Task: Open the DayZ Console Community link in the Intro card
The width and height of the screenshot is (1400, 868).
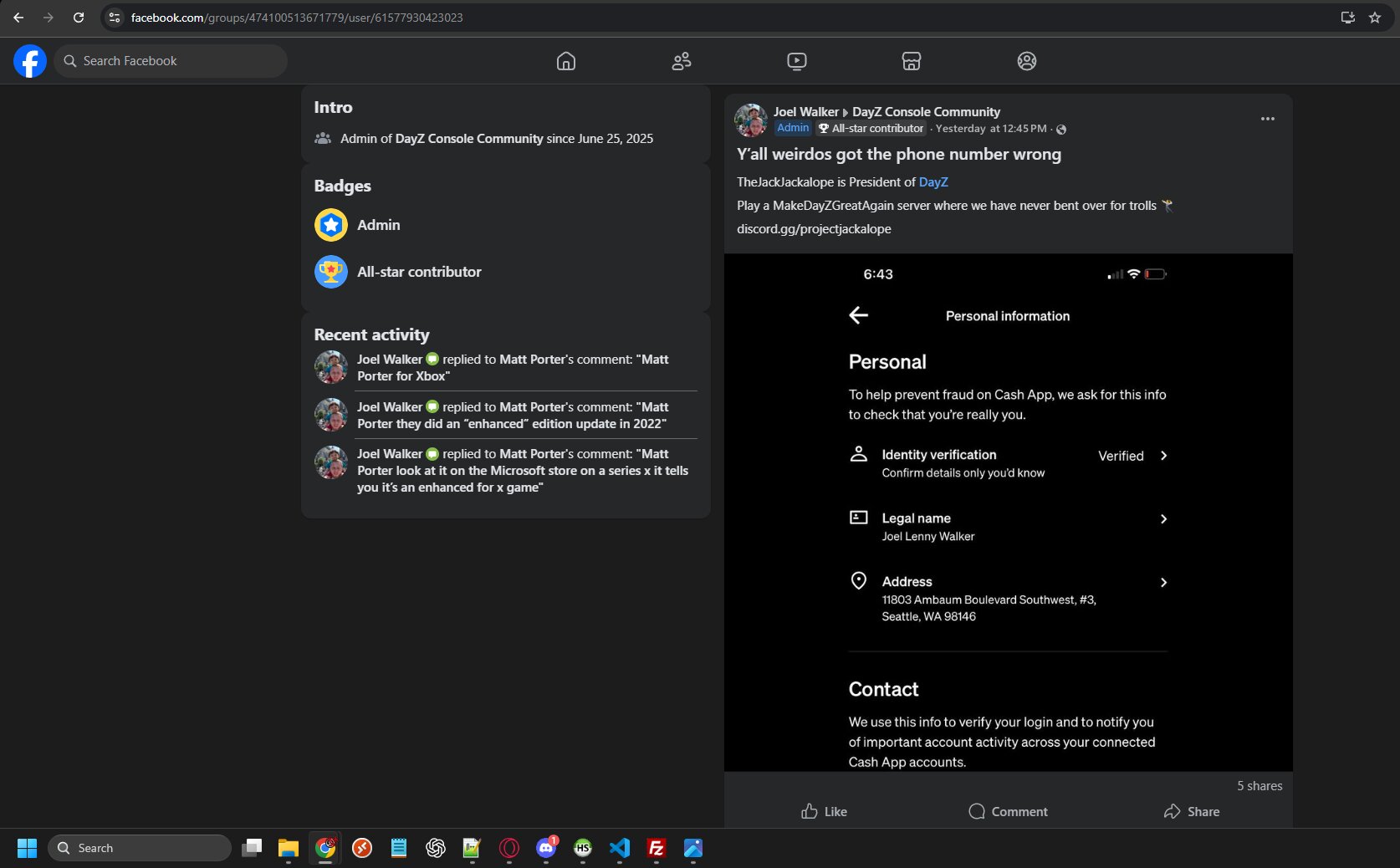Action: pyautogui.click(x=469, y=139)
